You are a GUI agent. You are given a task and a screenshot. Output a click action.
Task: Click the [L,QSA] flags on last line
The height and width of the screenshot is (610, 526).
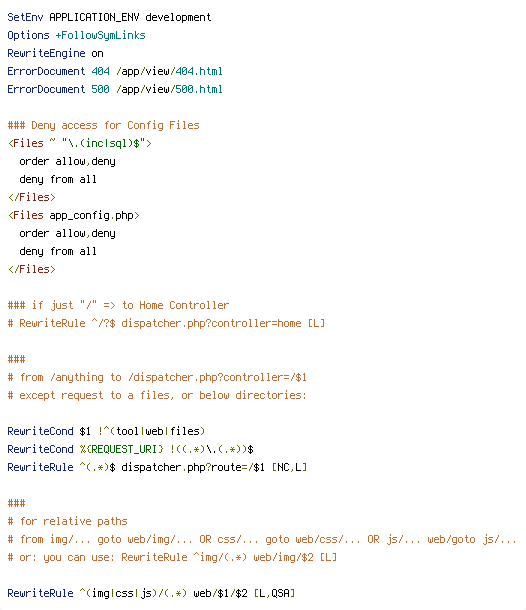click(274, 593)
